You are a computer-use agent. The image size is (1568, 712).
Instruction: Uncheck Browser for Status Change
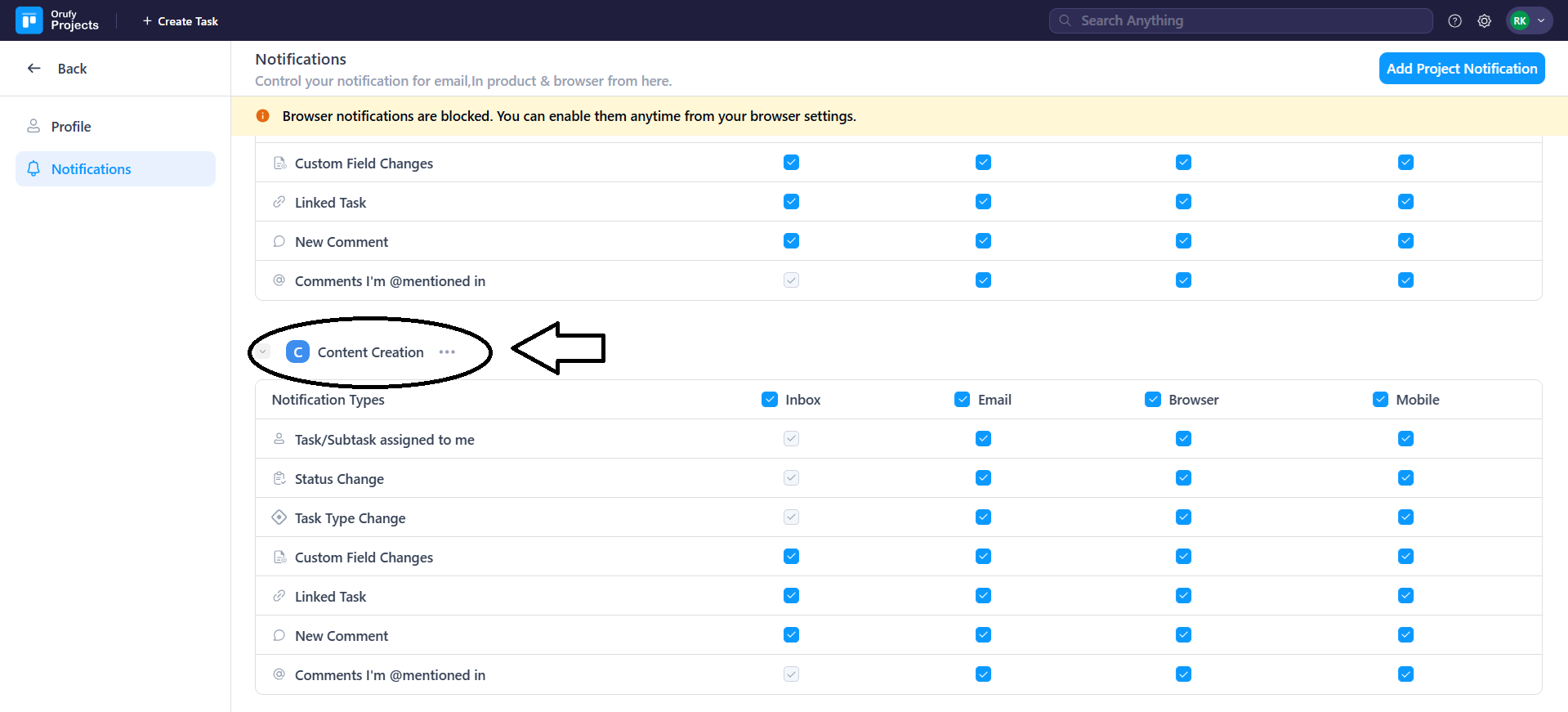(x=1183, y=478)
